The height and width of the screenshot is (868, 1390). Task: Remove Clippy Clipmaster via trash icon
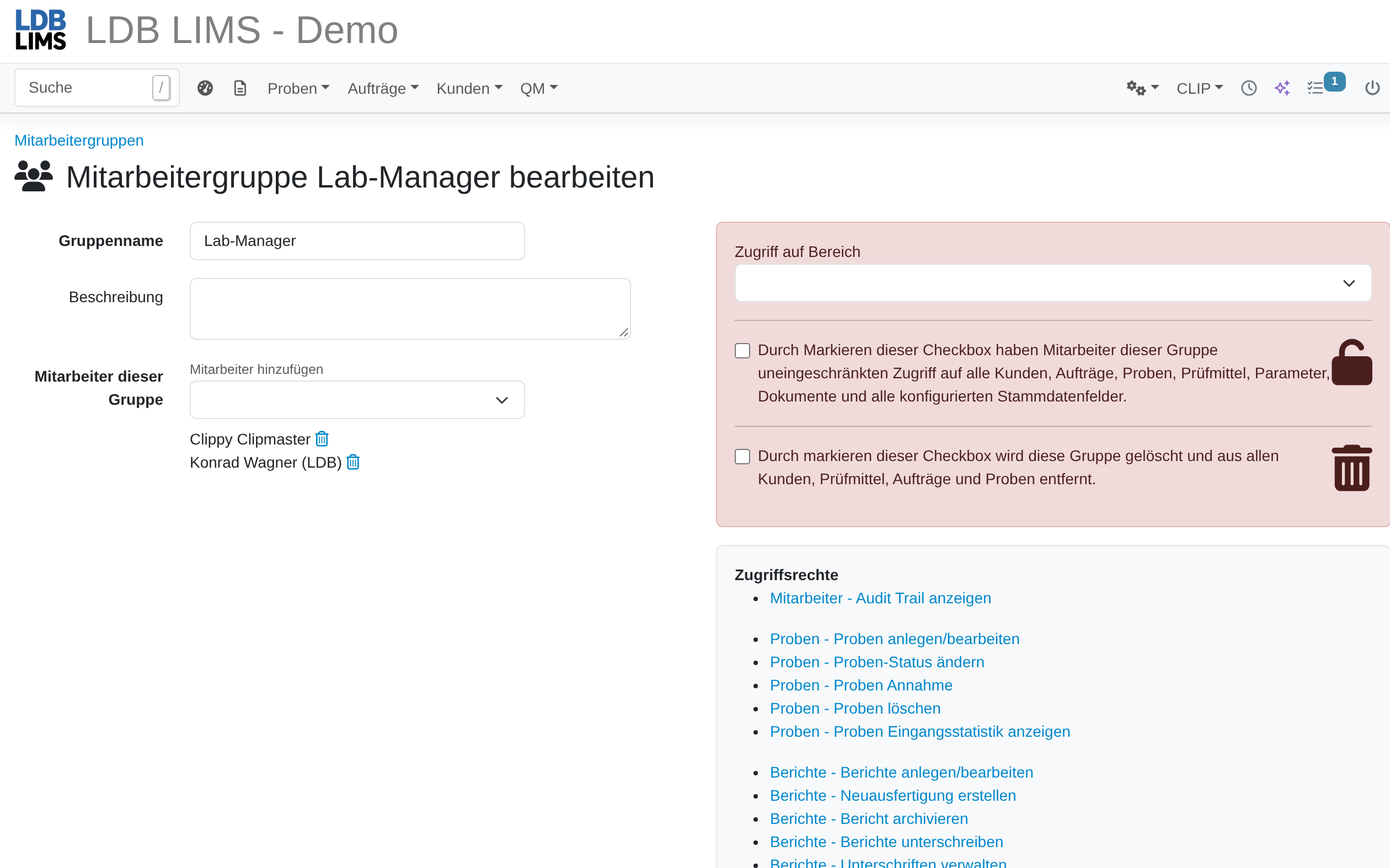322,439
